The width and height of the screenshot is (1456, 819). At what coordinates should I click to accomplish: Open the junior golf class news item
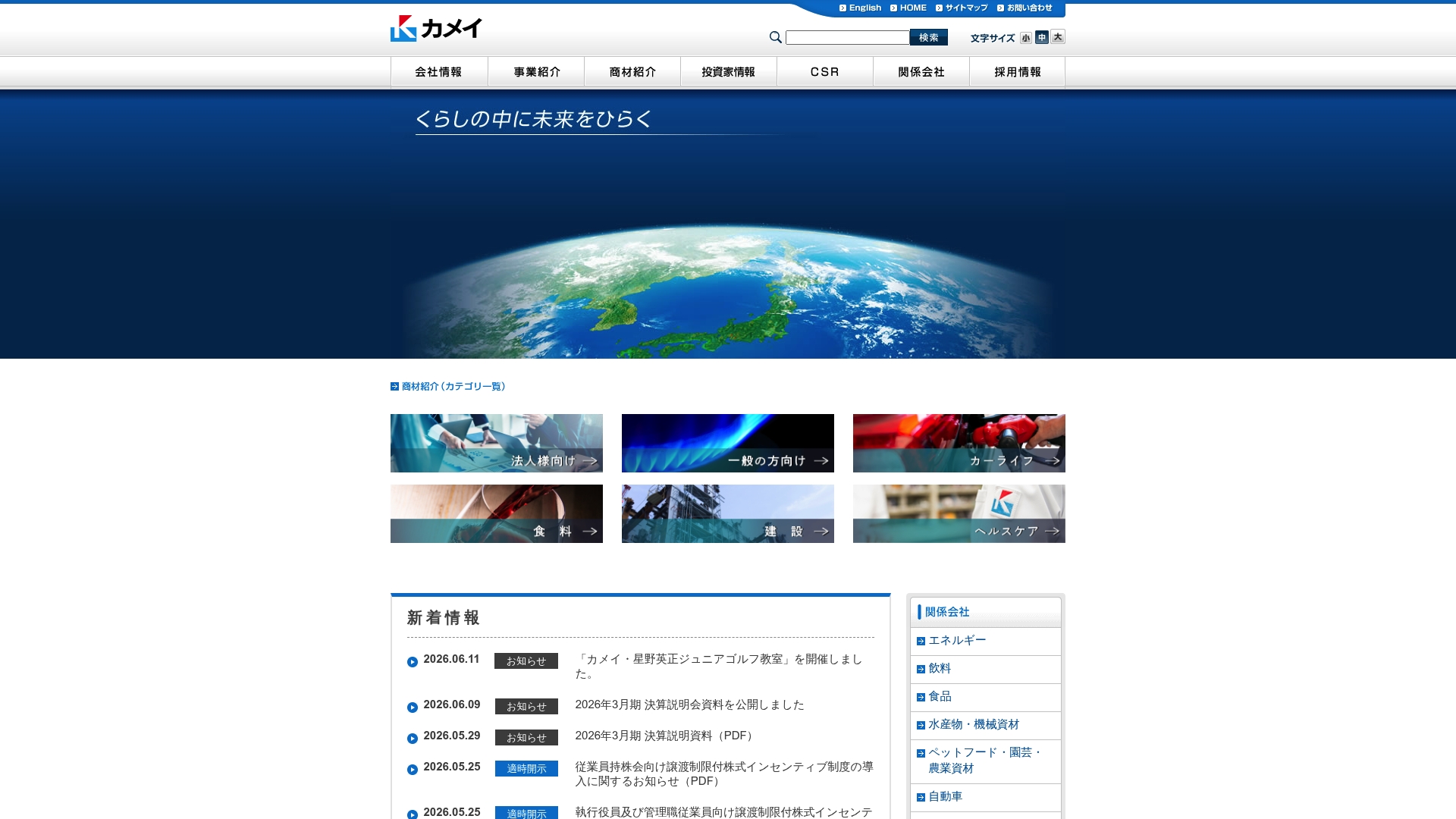point(719,667)
